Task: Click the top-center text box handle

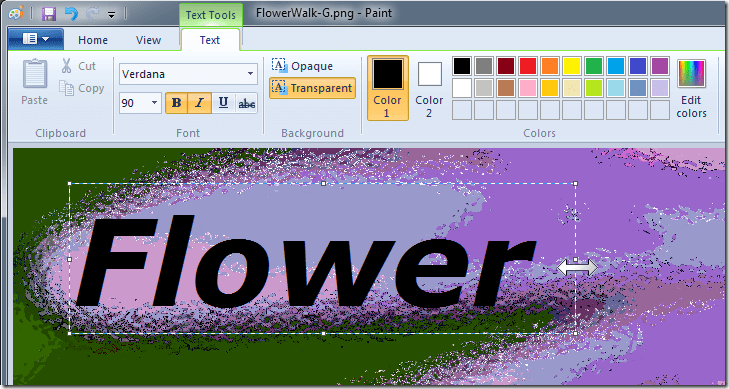Action: pyautogui.click(x=323, y=184)
